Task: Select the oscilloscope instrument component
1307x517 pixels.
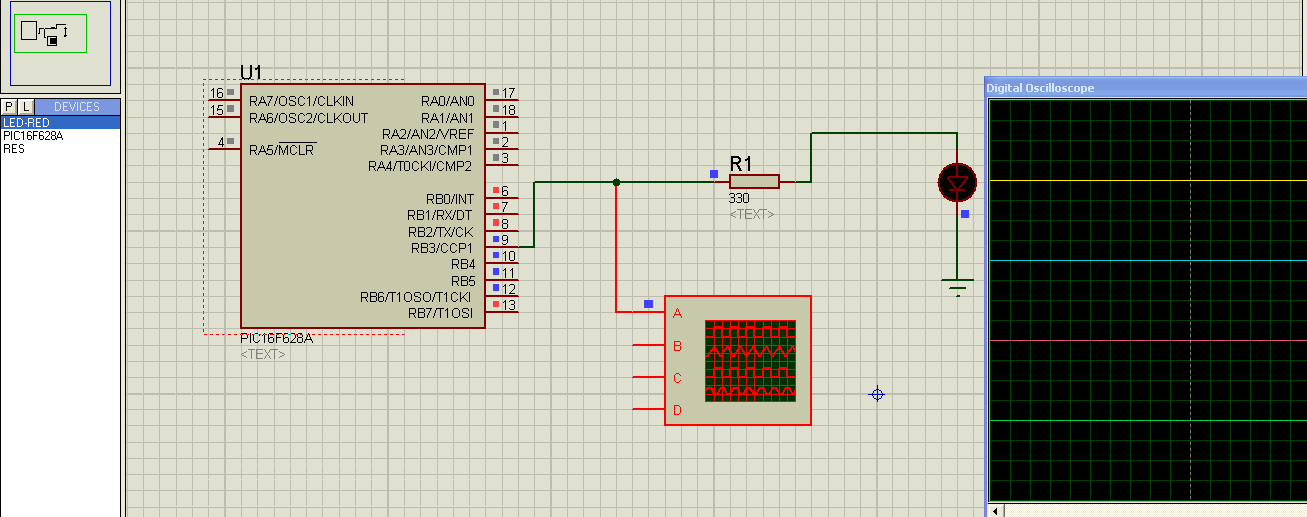Action: pyautogui.click(x=737, y=360)
